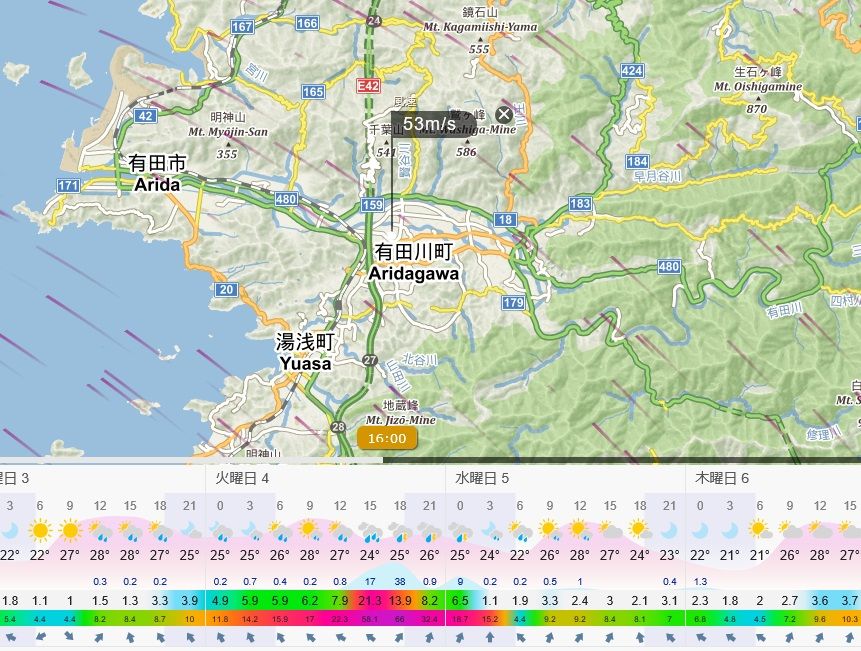Click the rain amount value 17
The height and width of the screenshot is (651, 861).
tap(370, 581)
